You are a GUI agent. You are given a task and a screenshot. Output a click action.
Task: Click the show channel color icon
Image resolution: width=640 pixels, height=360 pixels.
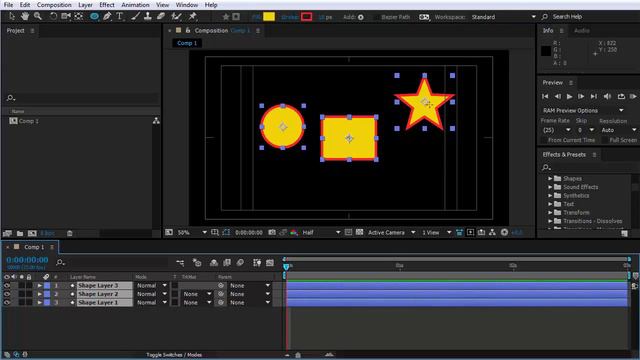coord(293,232)
